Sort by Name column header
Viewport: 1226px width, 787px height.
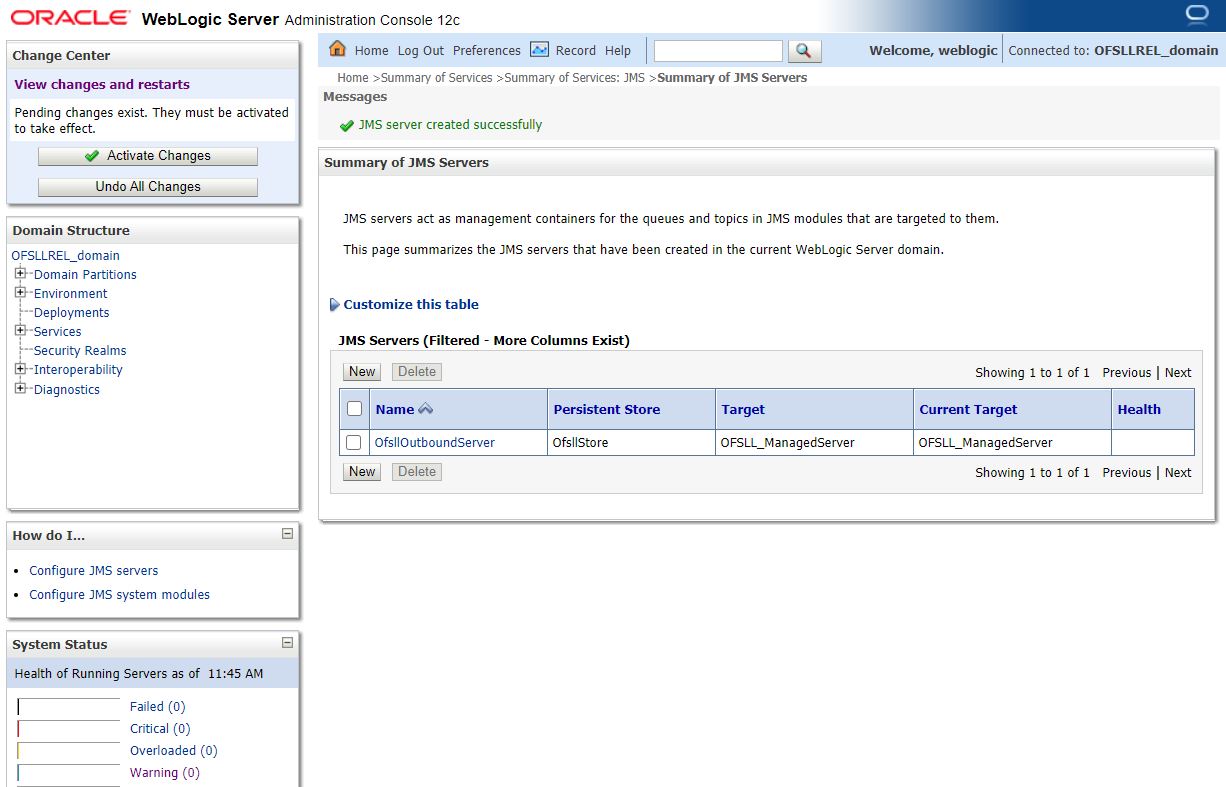[x=395, y=409]
